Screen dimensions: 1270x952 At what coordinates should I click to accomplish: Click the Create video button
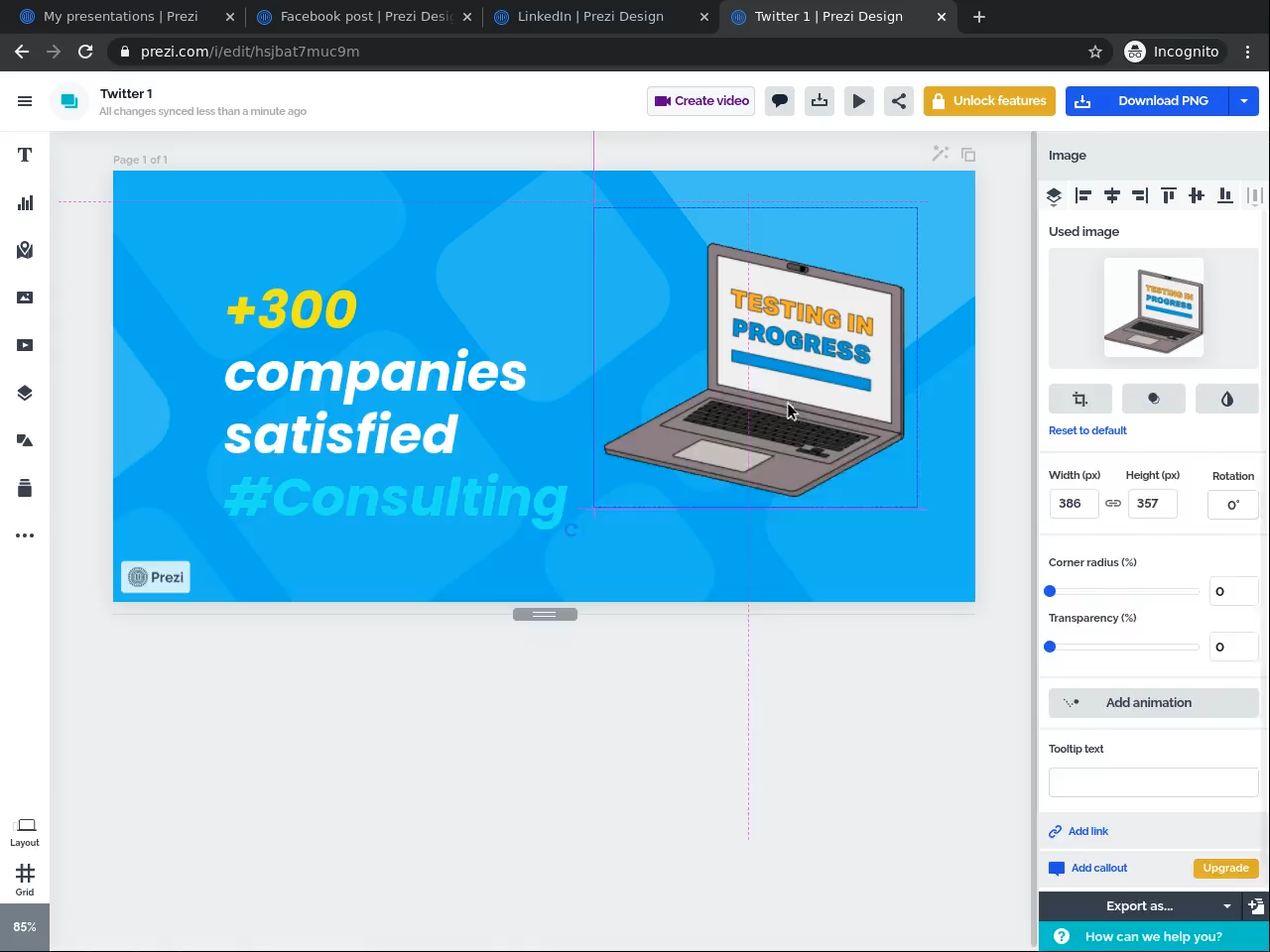(701, 101)
